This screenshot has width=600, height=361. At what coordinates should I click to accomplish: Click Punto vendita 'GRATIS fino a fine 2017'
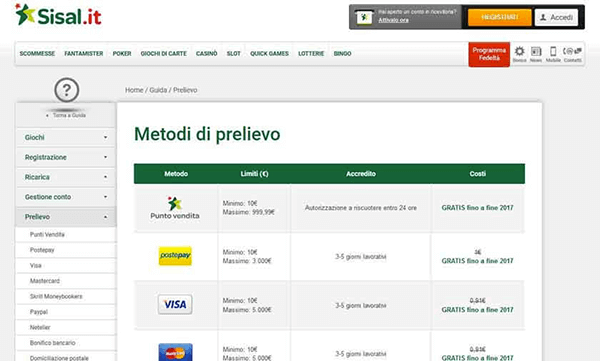coord(478,208)
